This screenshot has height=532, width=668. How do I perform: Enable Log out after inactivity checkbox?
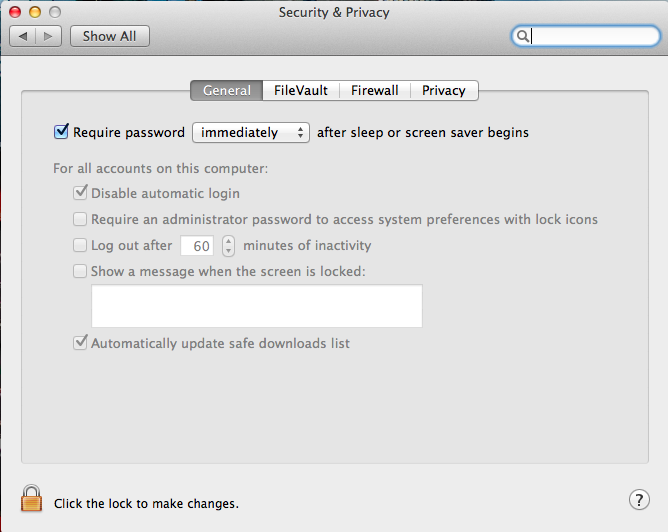80,245
